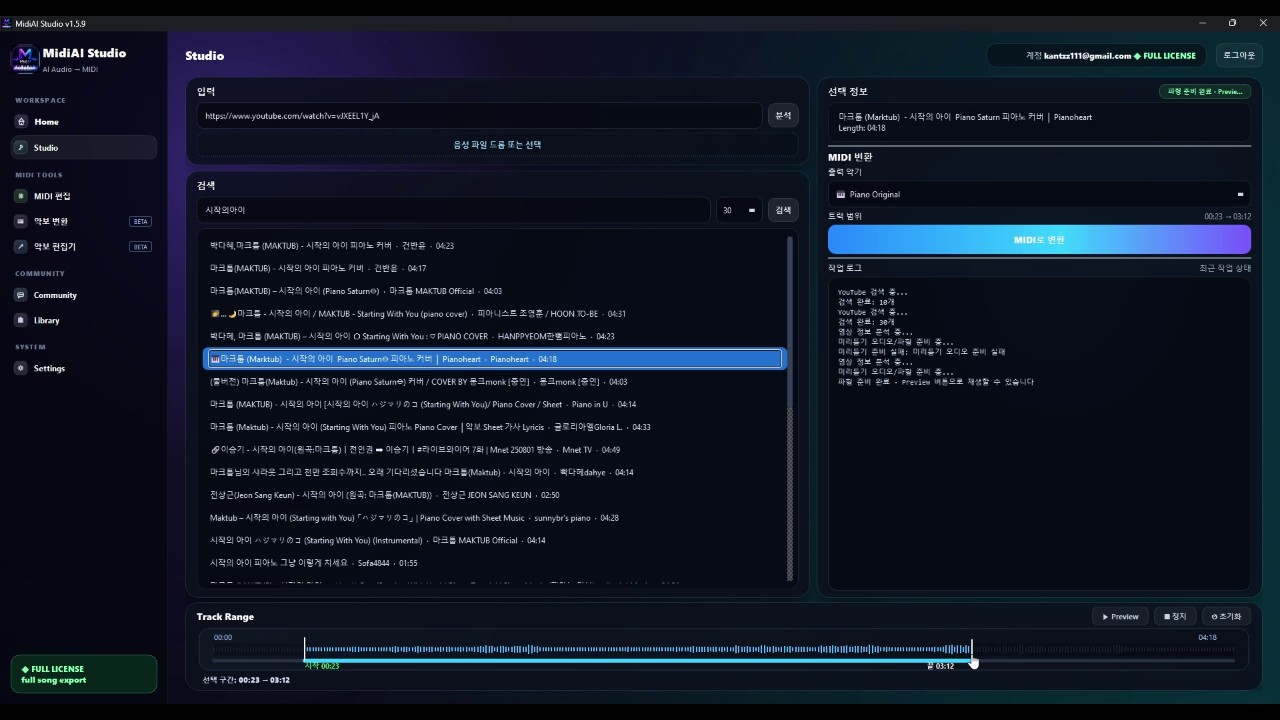Image resolution: width=1280 pixels, height=720 pixels.
Task: Open the 악보 변환 tool icon
Action: coord(21,221)
